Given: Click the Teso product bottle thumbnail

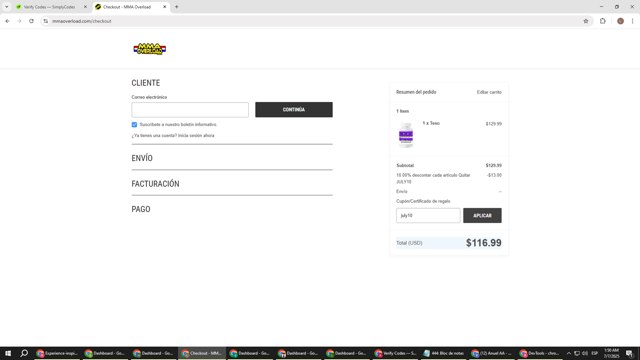Looking at the screenshot, I should click(x=406, y=134).
